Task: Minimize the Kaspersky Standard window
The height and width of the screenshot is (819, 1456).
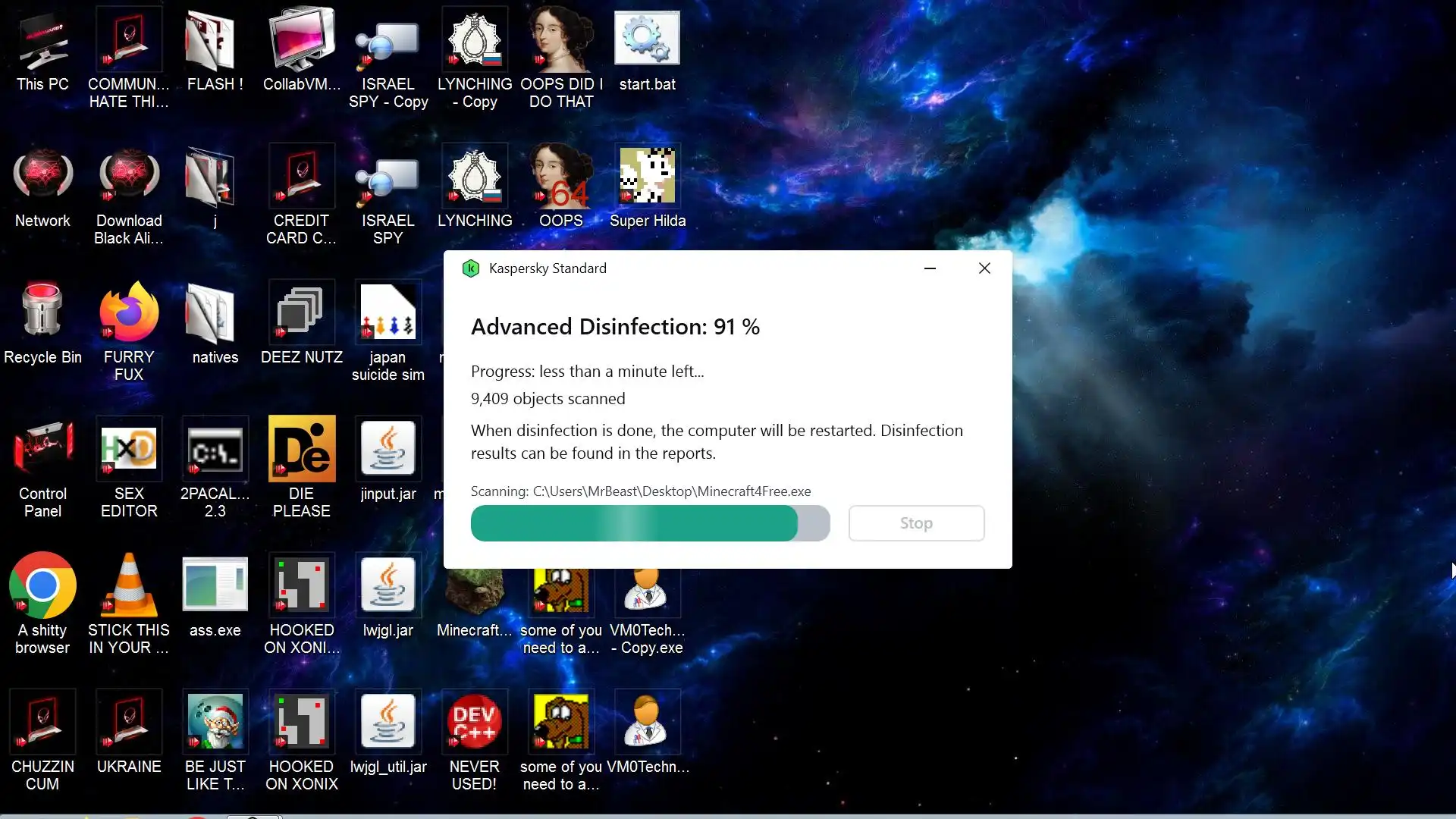Action: coord(930,268)
